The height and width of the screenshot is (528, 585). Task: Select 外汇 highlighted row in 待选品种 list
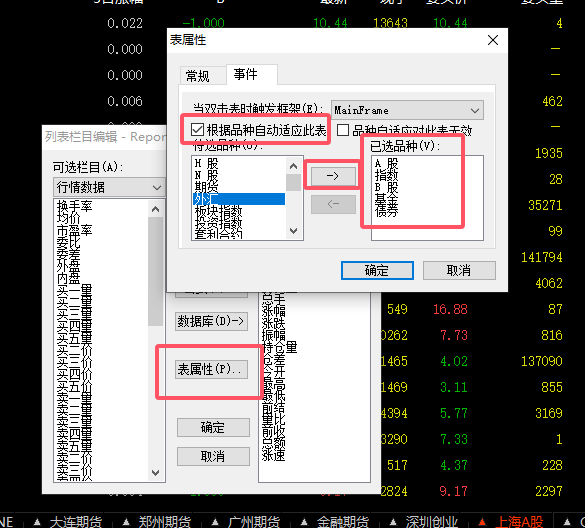click(239, 199)
